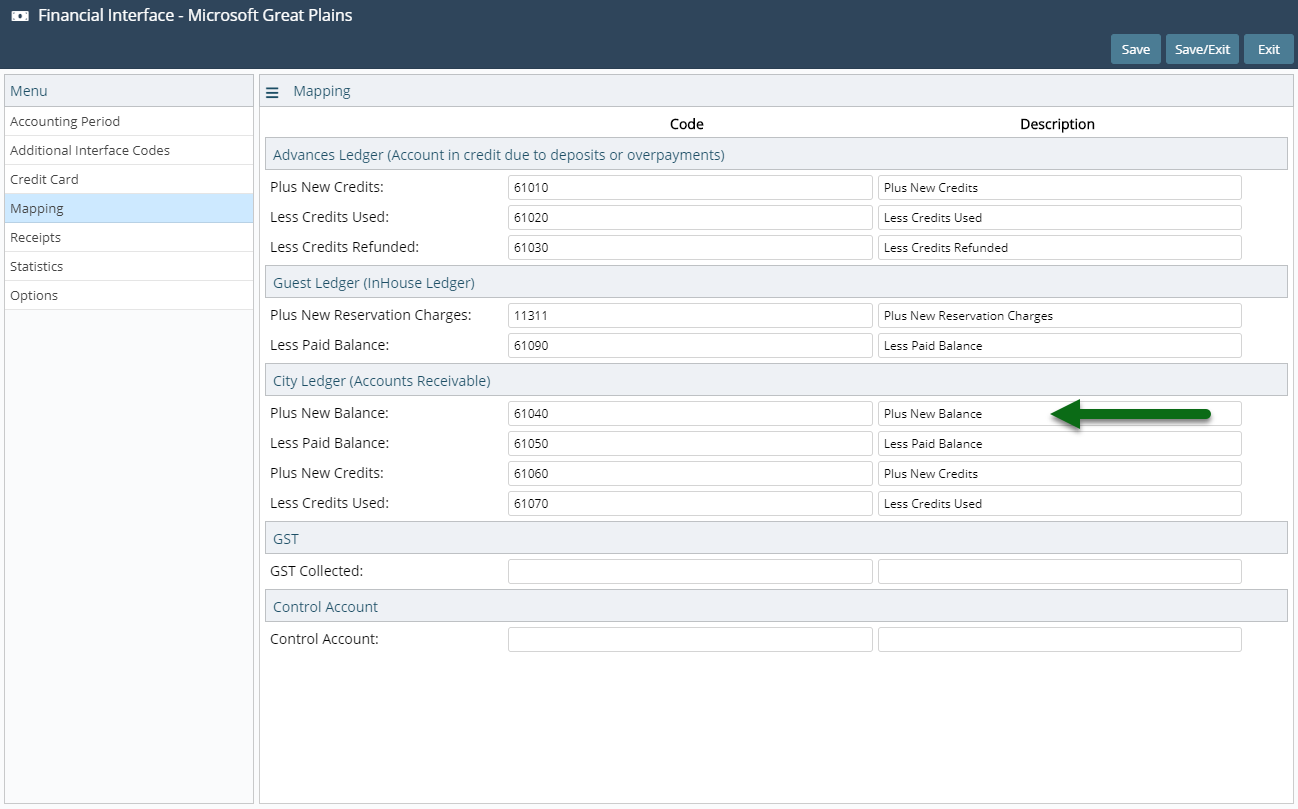The height and width of the screenshot is (809, 1298).
Task: Click Guest Ledger Less Paid Balance description
Action: pos(1060,345)
